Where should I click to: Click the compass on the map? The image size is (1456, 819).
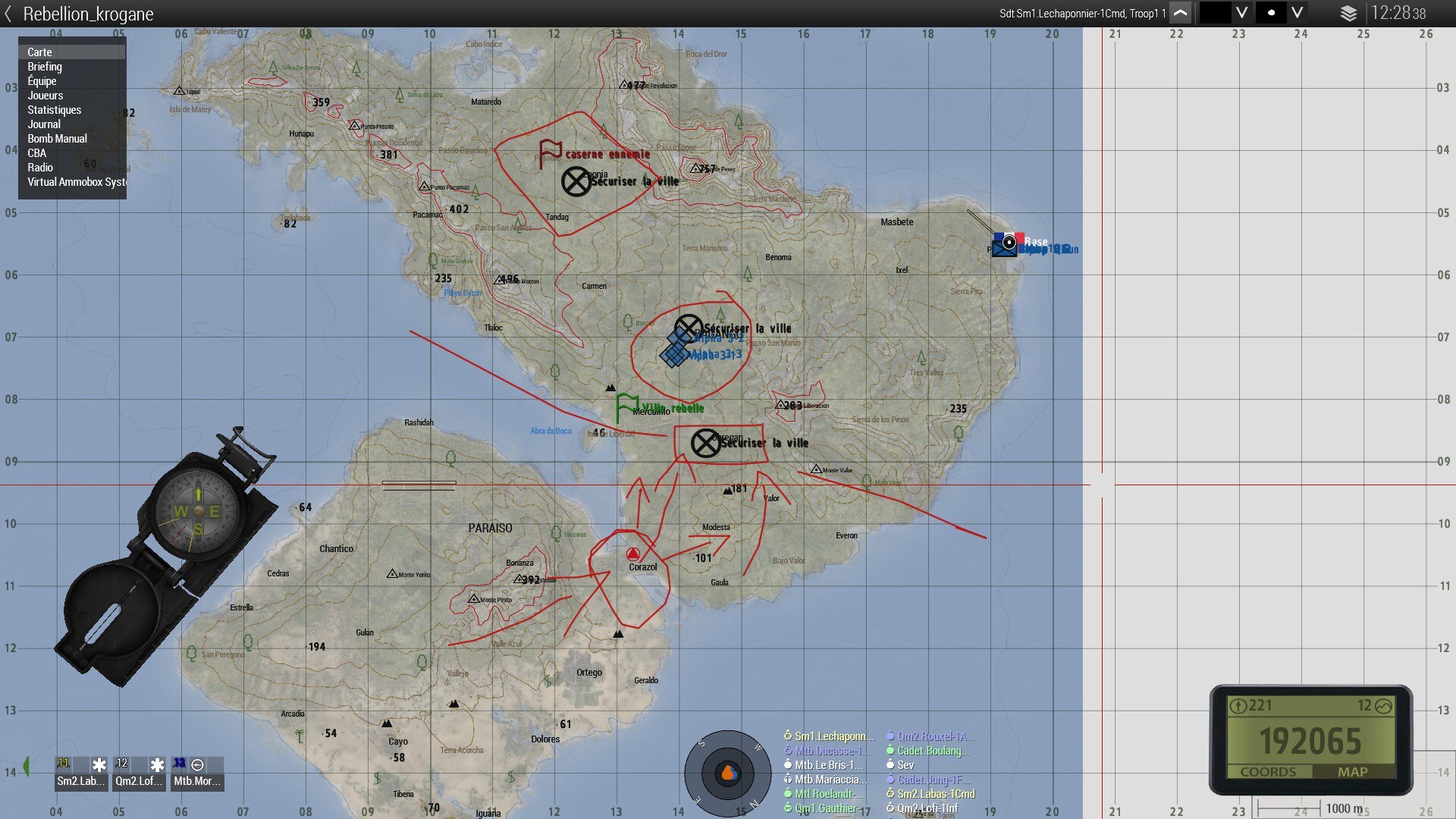[x=167, y=557]
